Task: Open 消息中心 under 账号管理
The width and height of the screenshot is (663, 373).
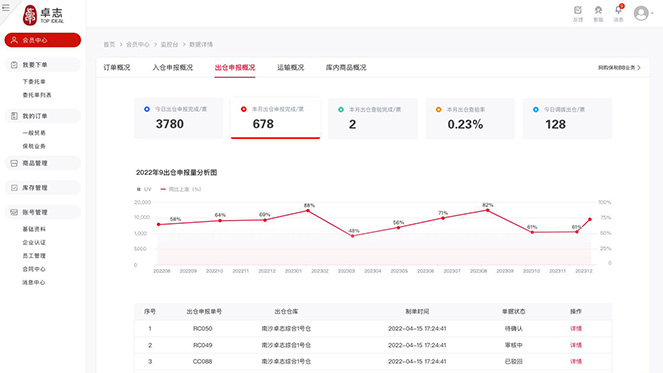Action: tap(34, 282)
